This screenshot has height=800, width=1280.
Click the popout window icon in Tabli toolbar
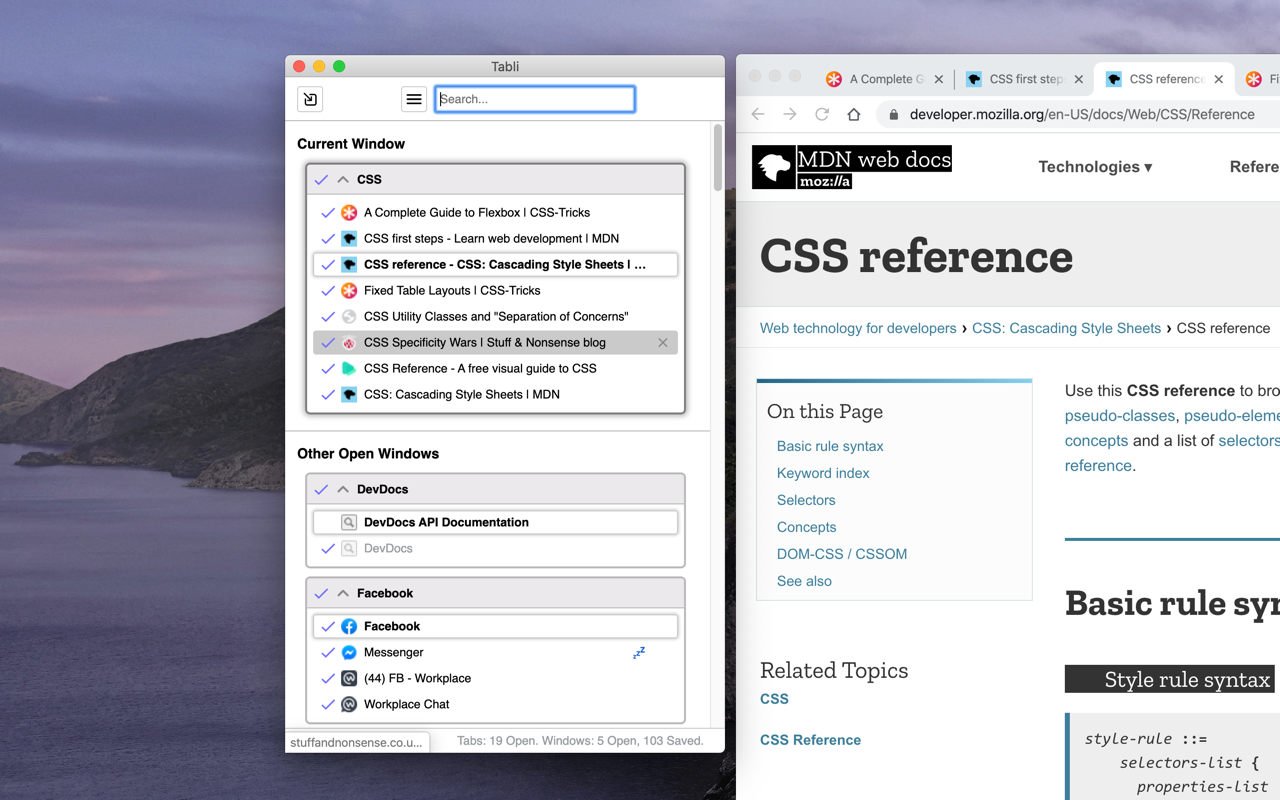309,99
